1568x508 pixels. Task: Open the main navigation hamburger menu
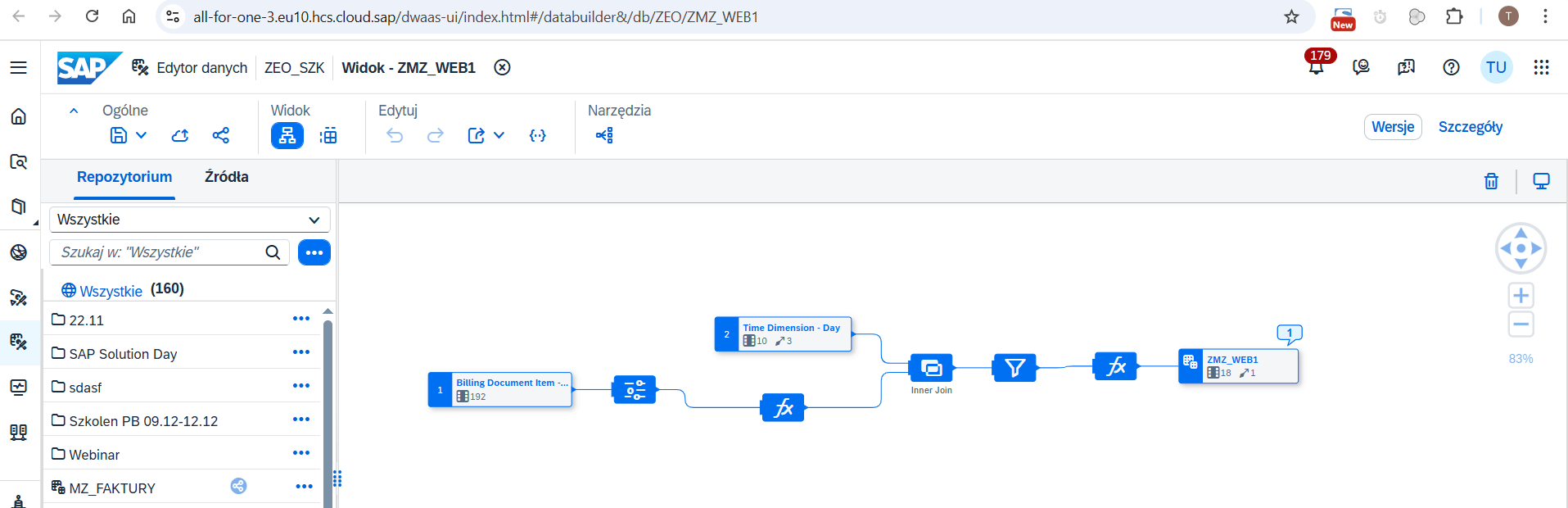click(18, 68)
